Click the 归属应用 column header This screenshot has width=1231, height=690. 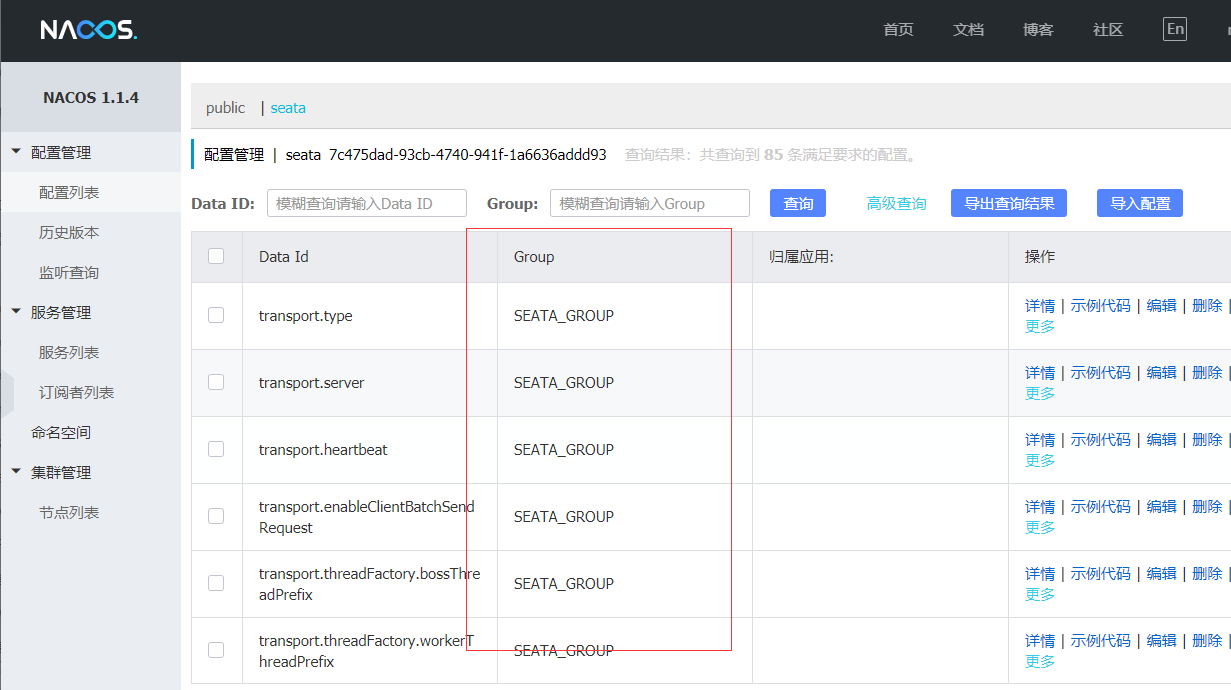[801, 257]
